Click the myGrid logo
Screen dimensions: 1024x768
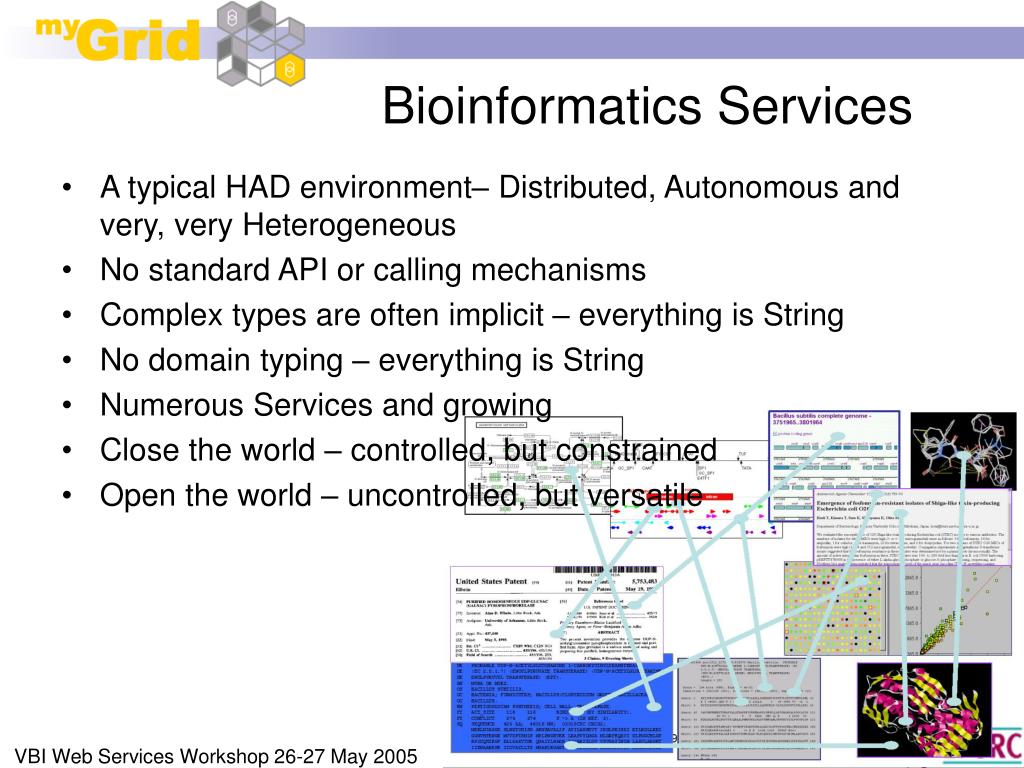[x=118, y=39]
